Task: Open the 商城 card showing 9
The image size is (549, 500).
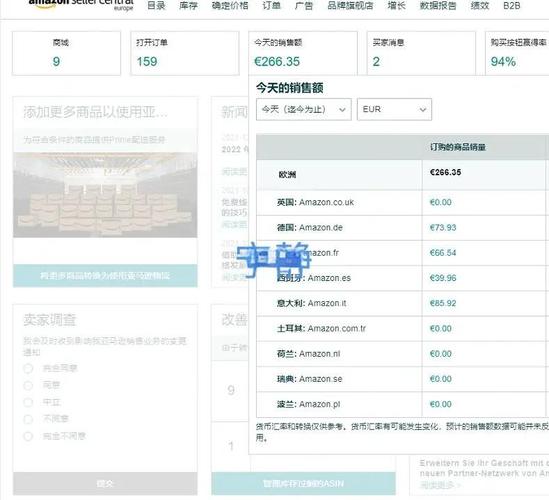Action: tap(67, 53)
